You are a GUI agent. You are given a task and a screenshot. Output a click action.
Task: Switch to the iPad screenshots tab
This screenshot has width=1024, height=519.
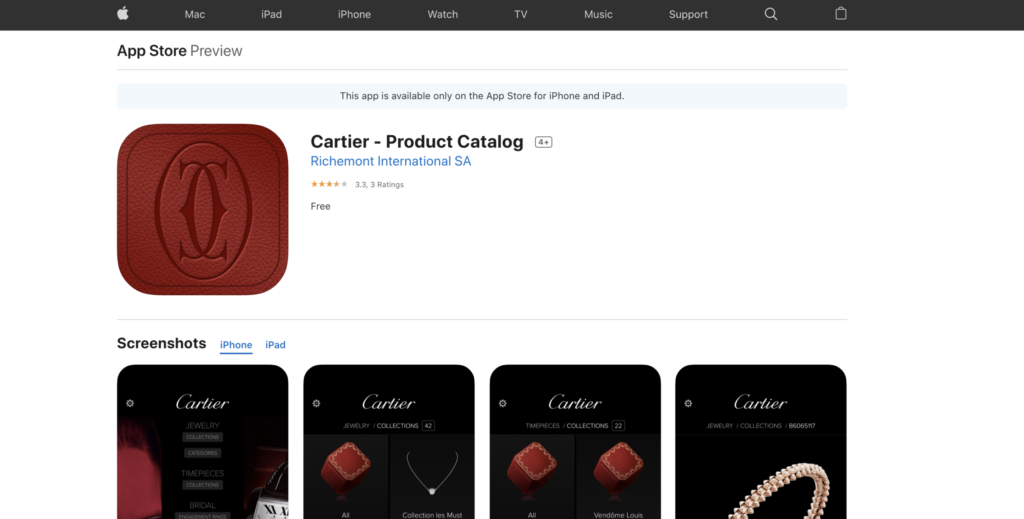point(275,345)
